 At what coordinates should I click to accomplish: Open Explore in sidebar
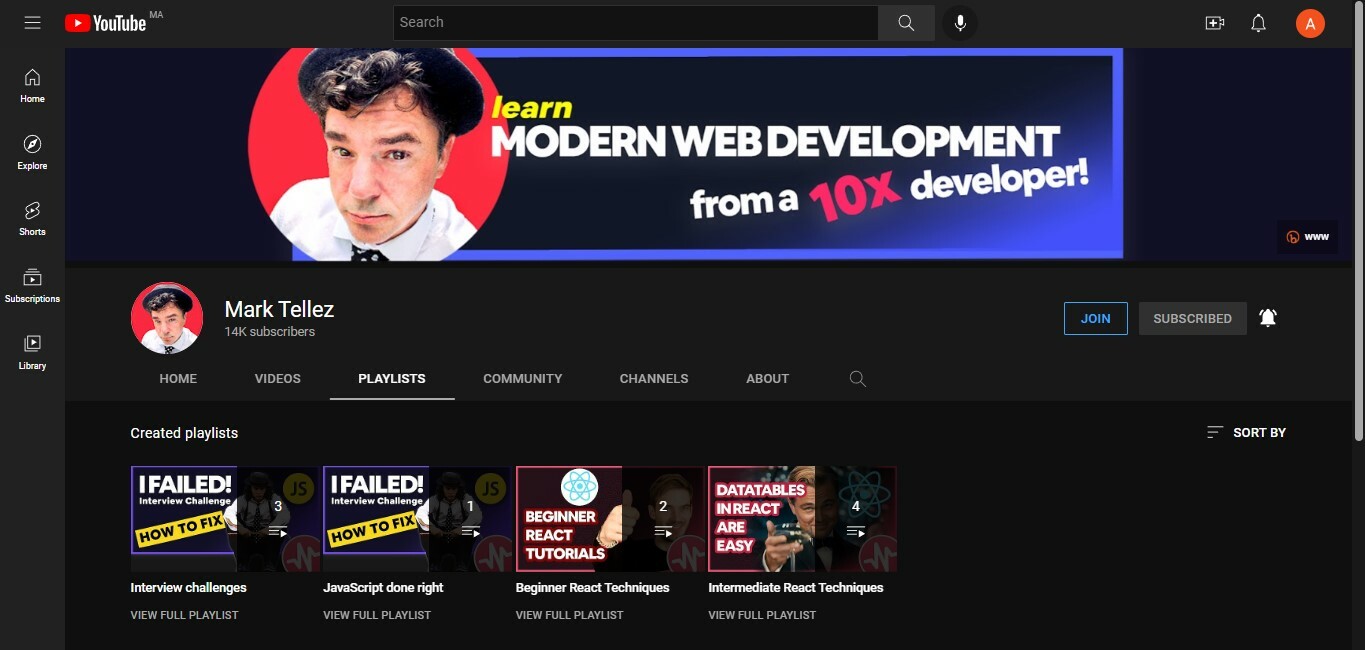tap(32, 153)
